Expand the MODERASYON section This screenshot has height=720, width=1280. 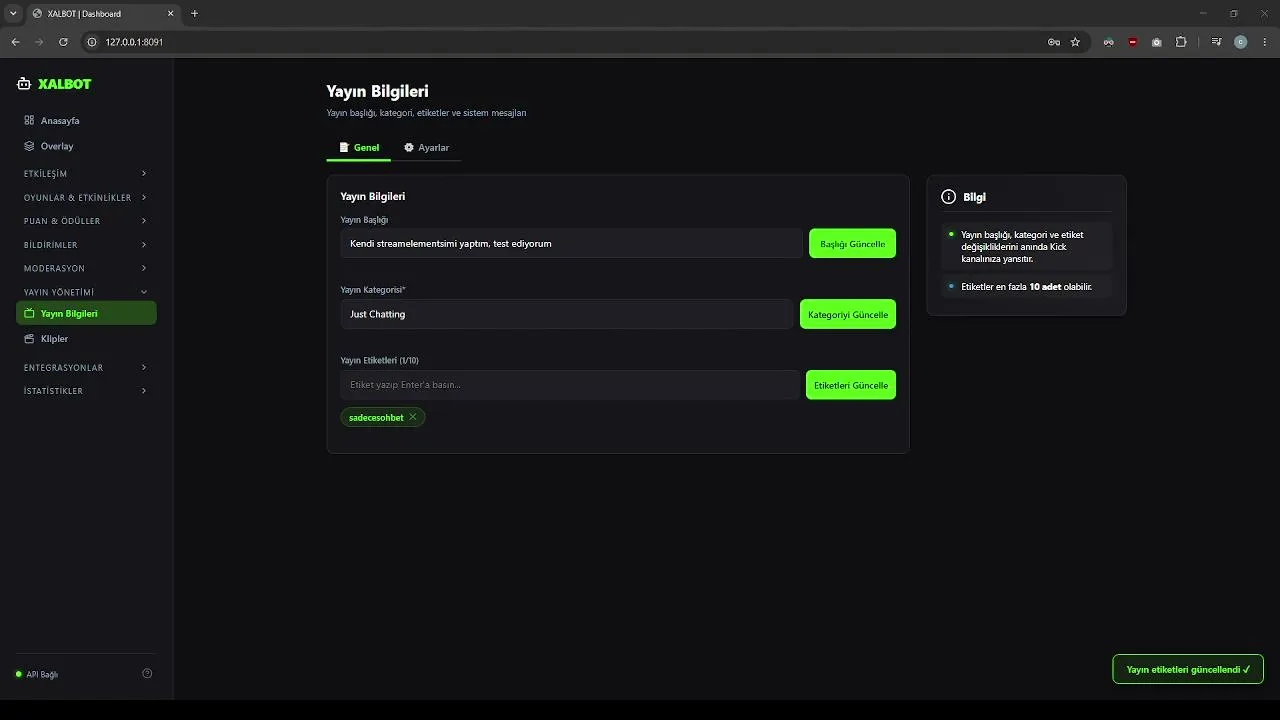coord(86,268)
